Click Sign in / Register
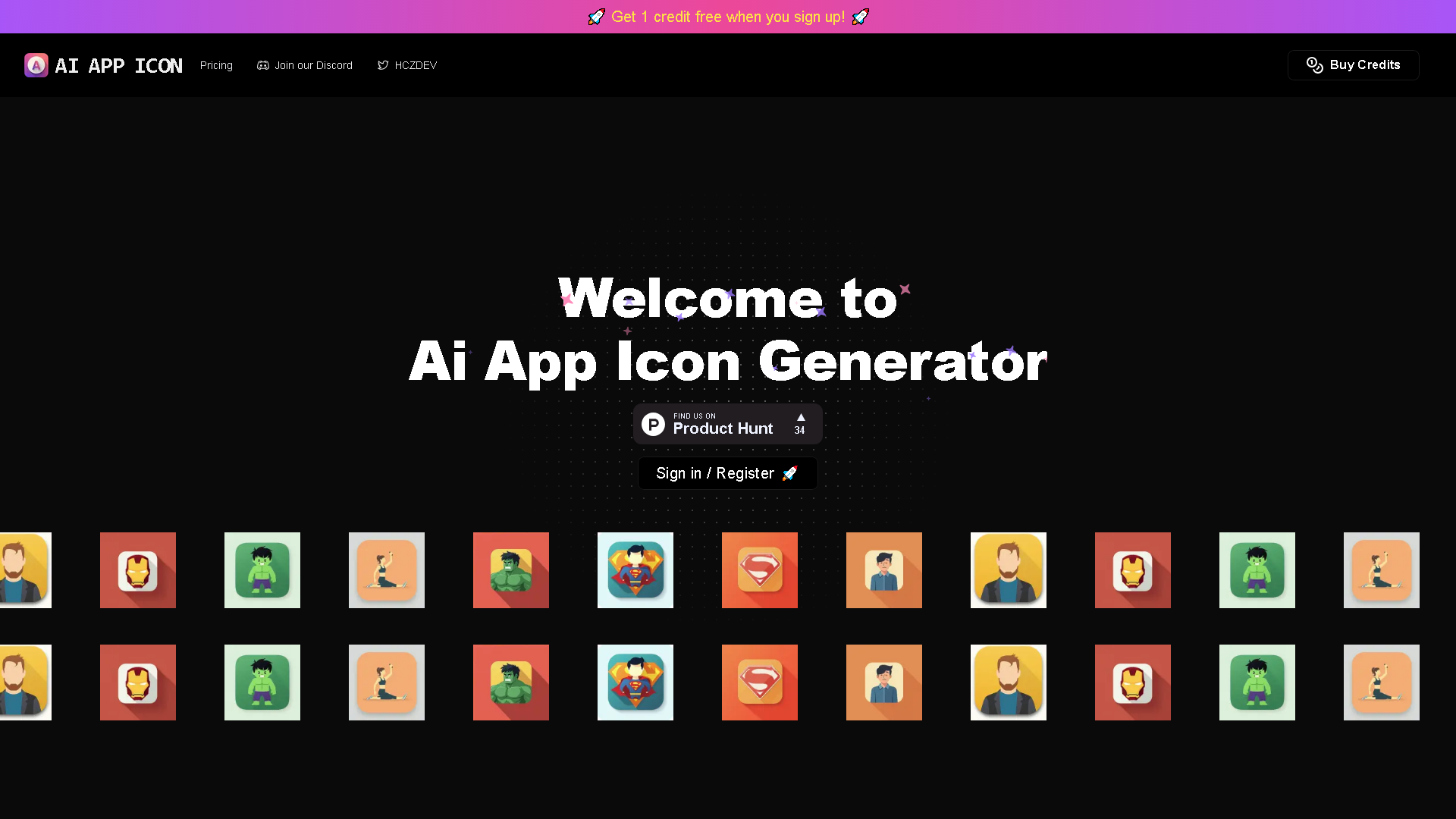1456x819 pixels. point(727,473)
